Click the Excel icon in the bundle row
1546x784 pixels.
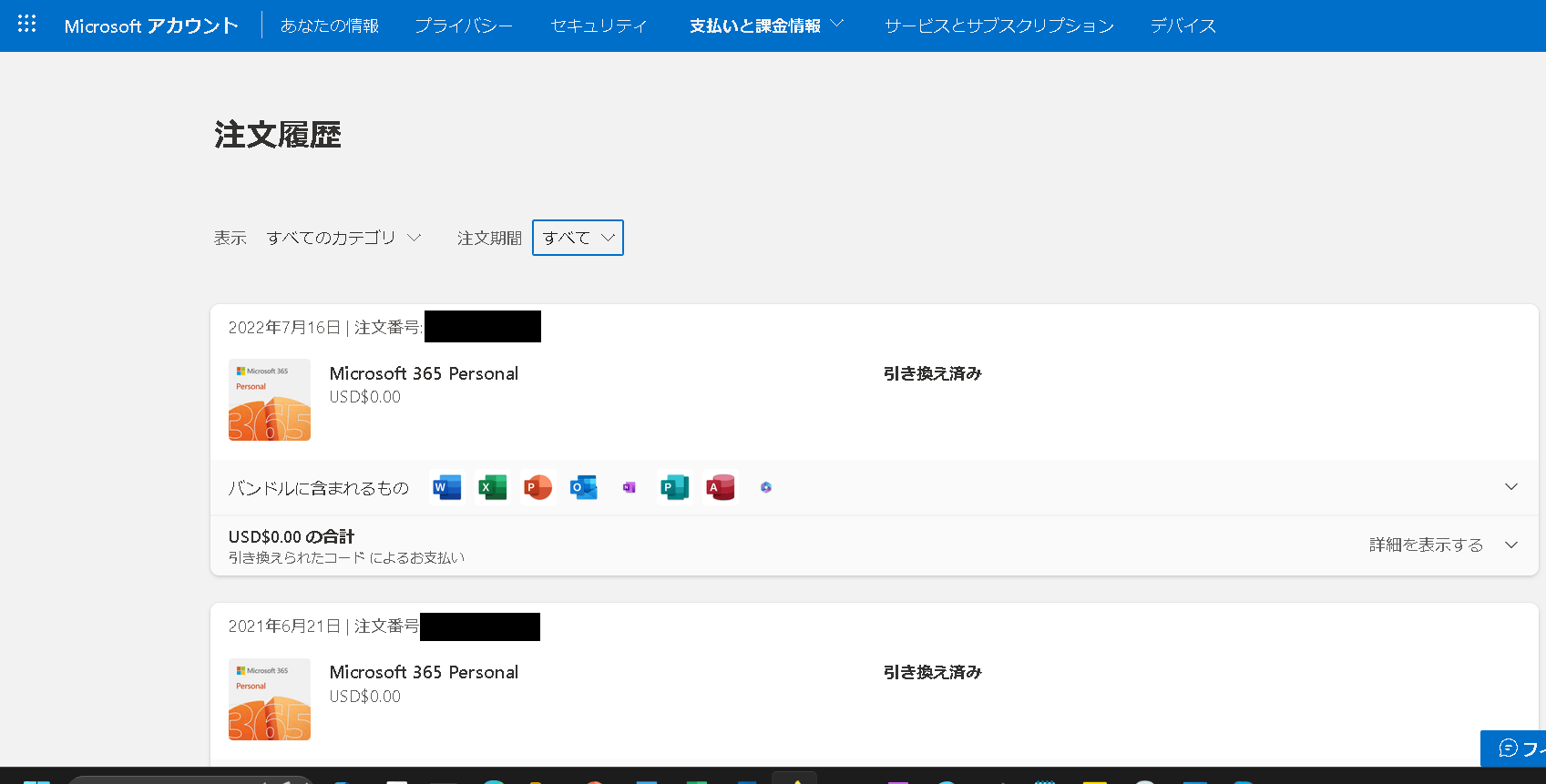[492, 487]
